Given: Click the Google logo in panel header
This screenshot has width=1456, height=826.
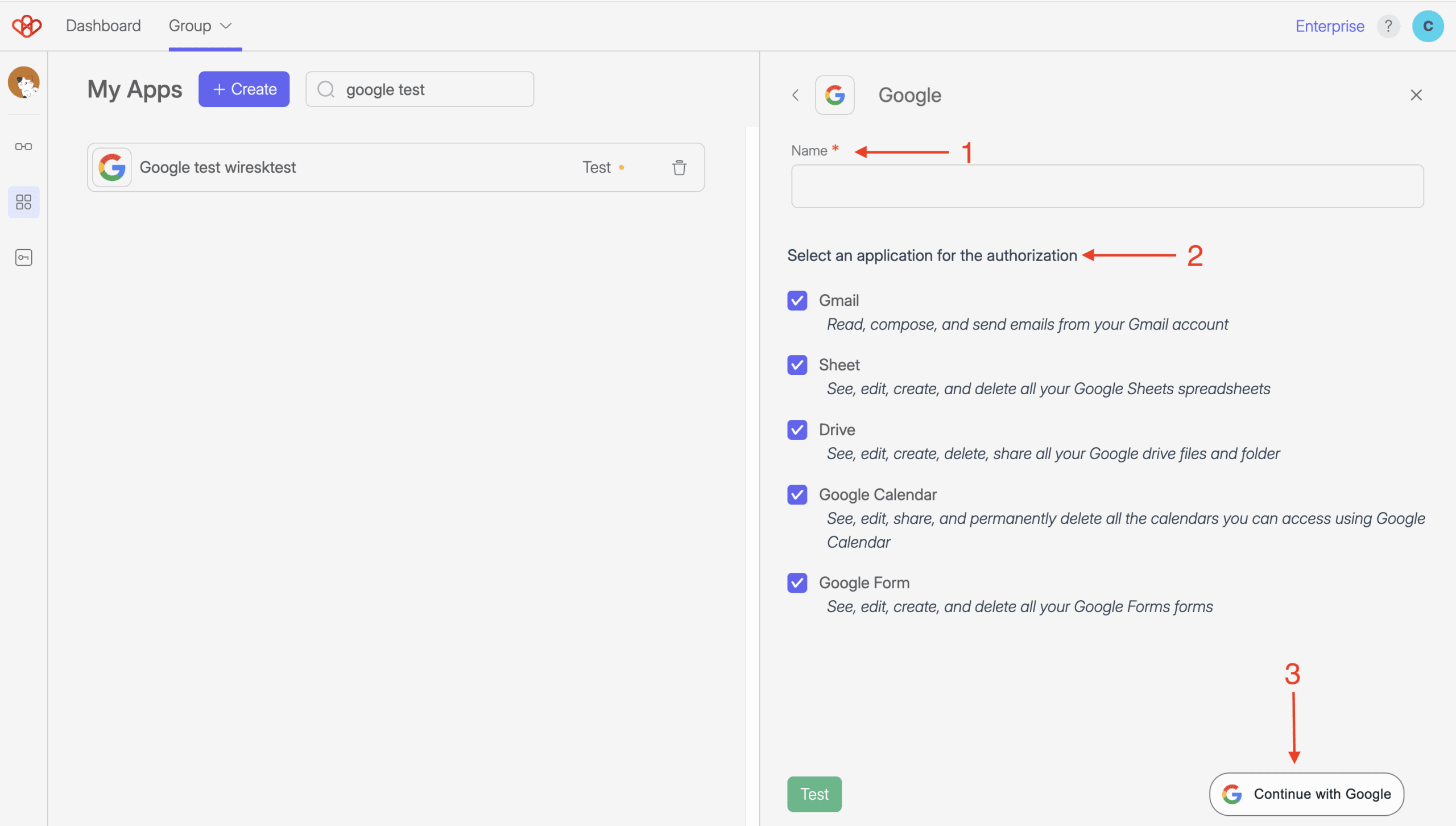Looking at the screenshot, I should [834, 95].
